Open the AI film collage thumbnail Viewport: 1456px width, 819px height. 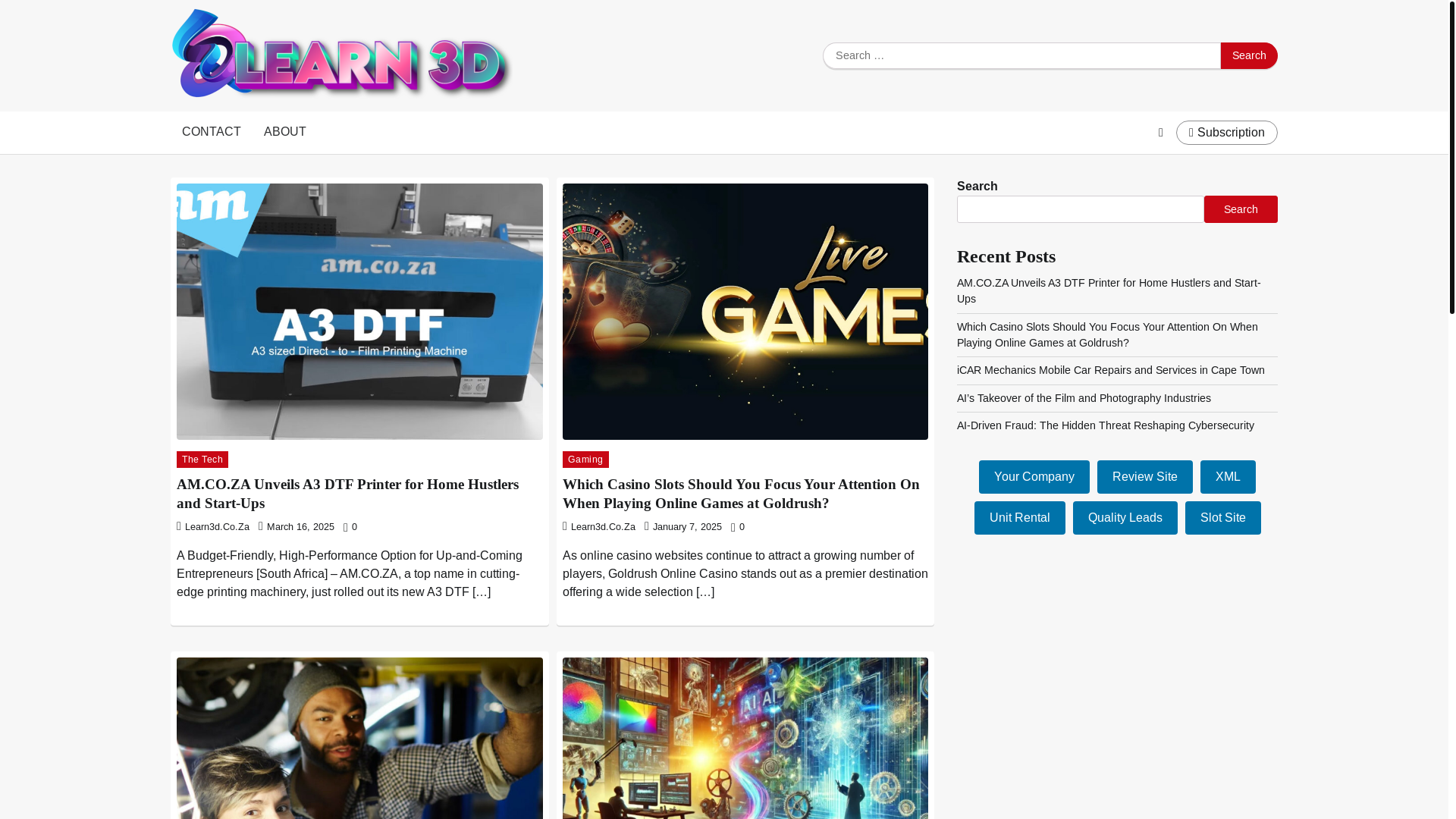click(x=745, y=738)
